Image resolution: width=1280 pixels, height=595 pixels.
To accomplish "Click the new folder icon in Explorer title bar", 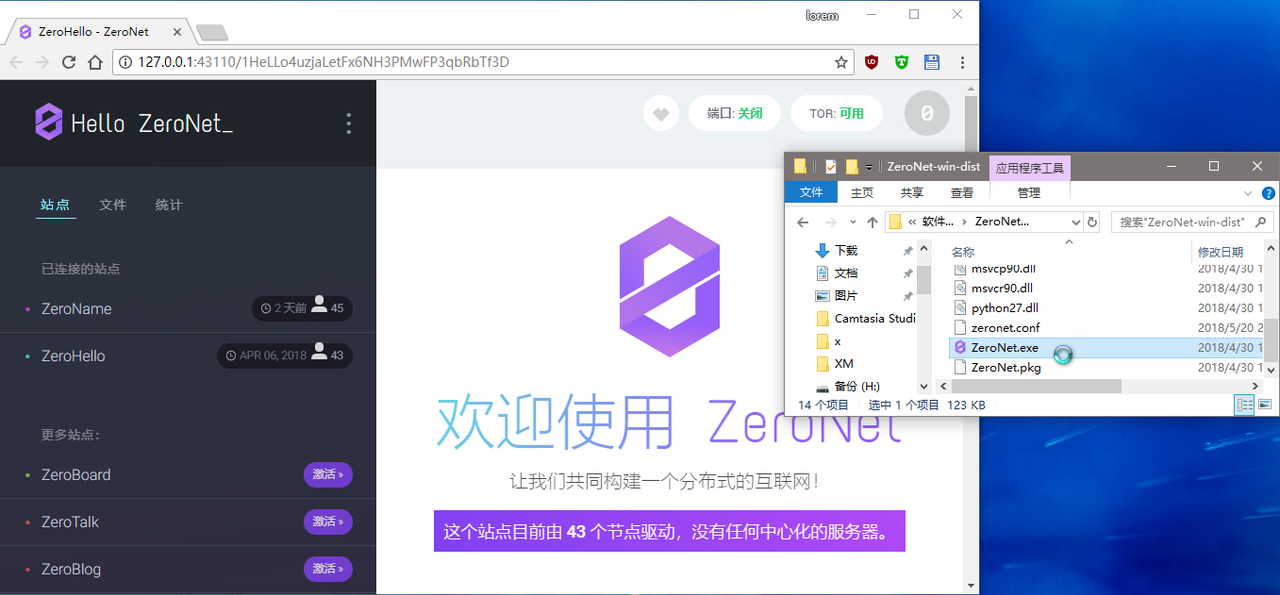I will pyautogui.click(x=852, y=166).
